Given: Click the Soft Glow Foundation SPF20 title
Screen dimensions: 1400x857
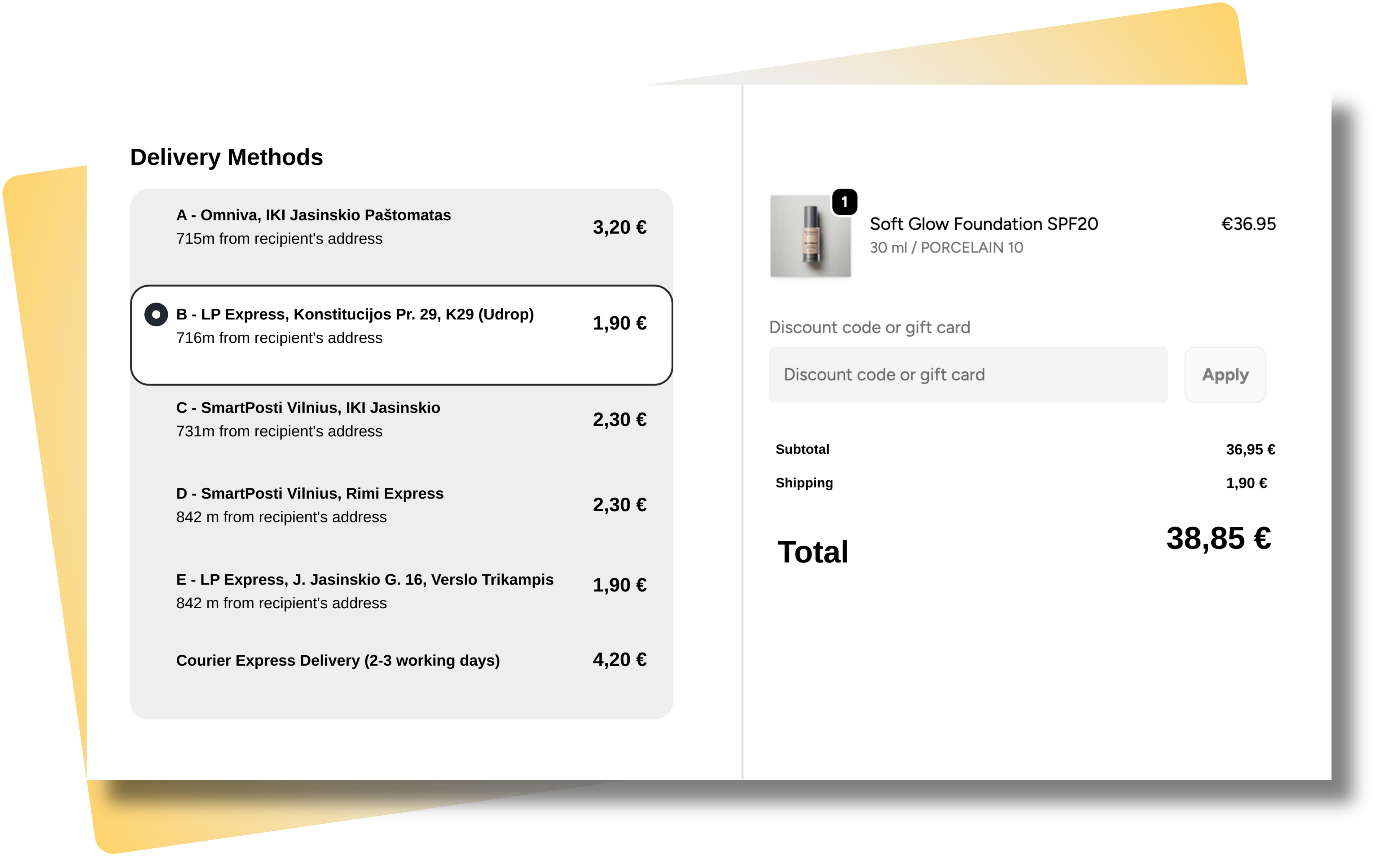Looking at the screenshot, I should [x=984, y=224].
